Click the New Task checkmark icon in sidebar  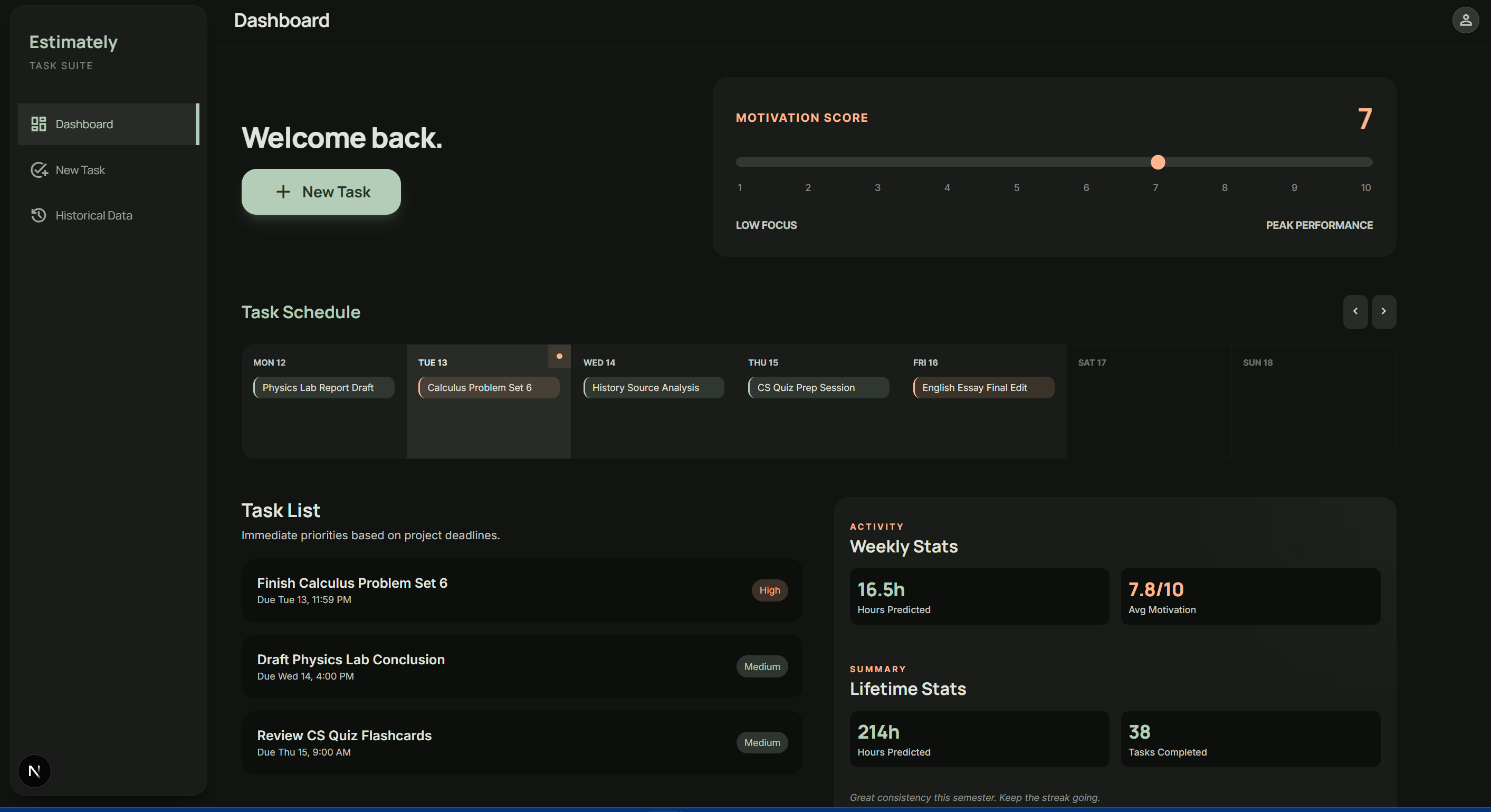point(39,169)
